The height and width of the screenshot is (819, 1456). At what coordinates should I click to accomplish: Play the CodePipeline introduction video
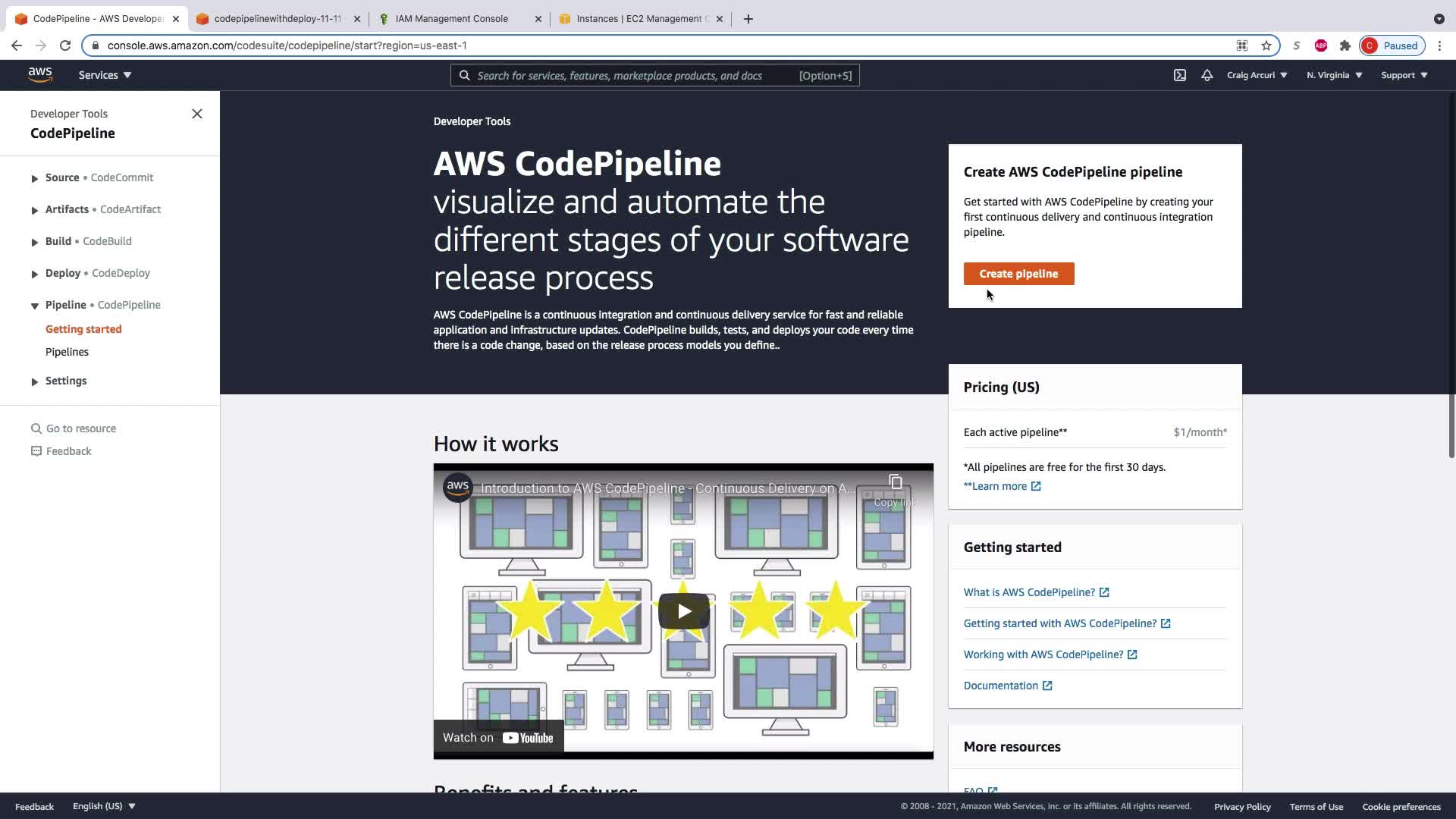tap(683, 611)
